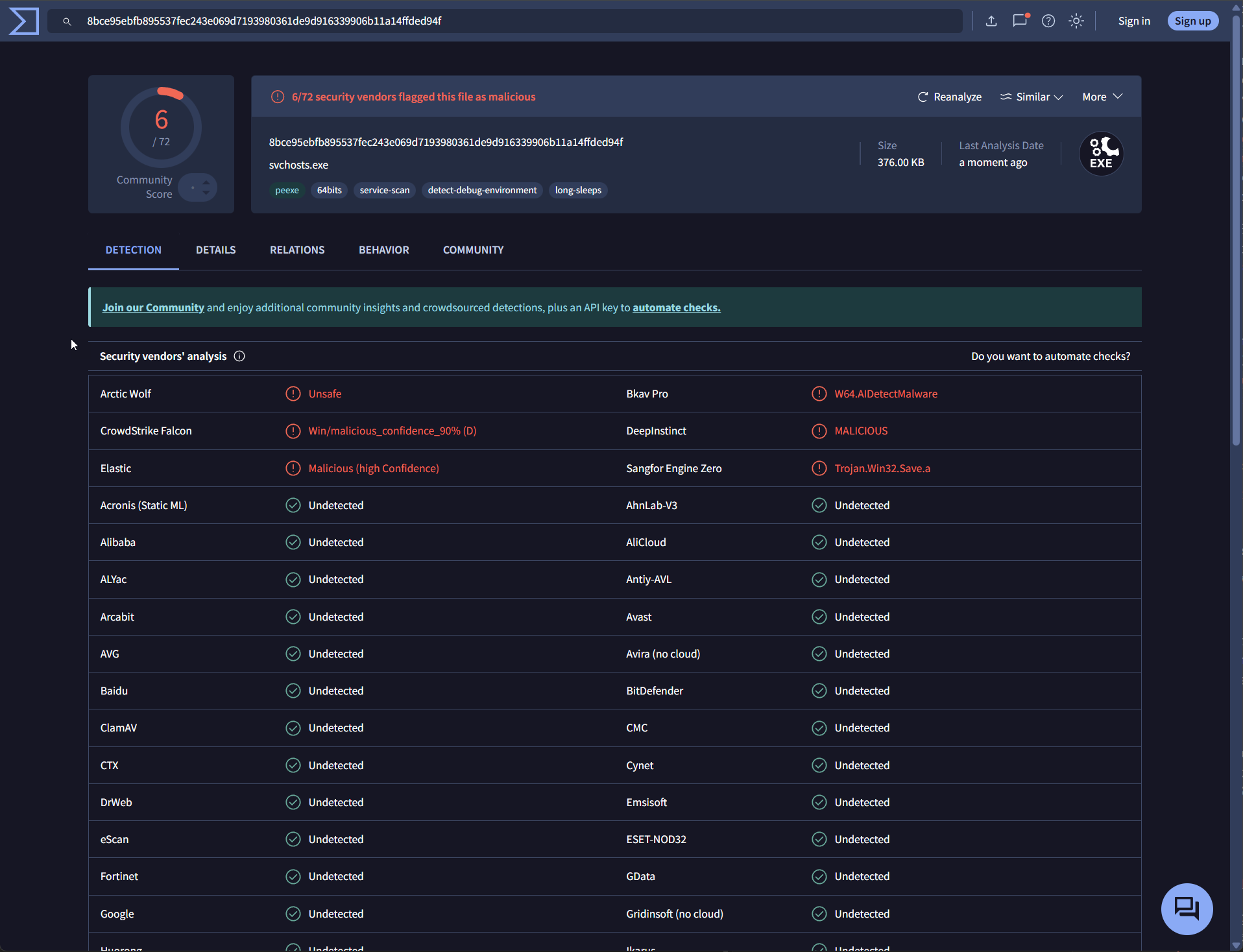Click the checkmark icon for ClamAV
The width and height of the screenshot is (1243, 952).
pyautogui.click(x=293, y=728)
